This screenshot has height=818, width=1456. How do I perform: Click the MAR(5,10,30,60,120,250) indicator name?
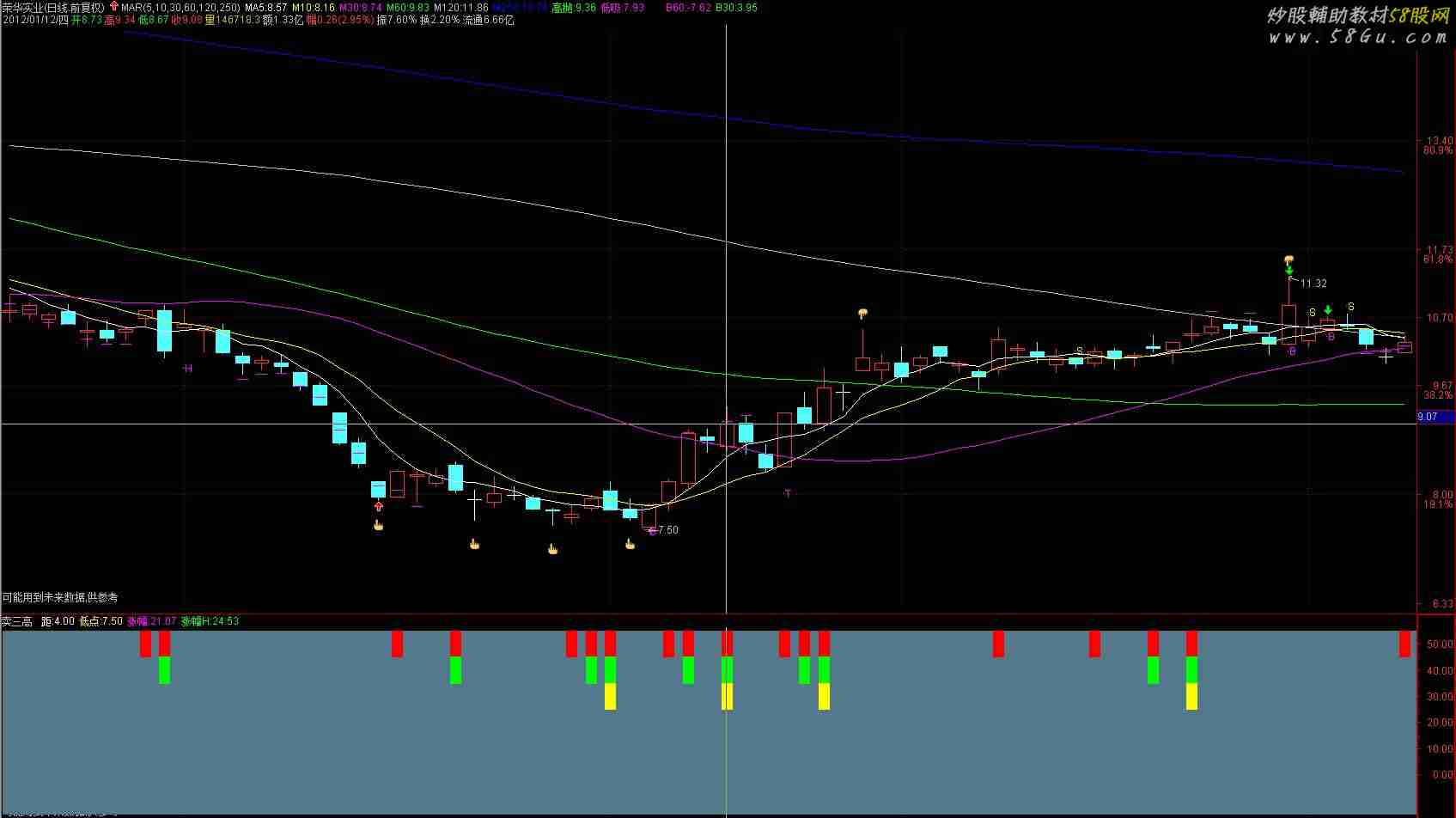(x=180, y=7)
